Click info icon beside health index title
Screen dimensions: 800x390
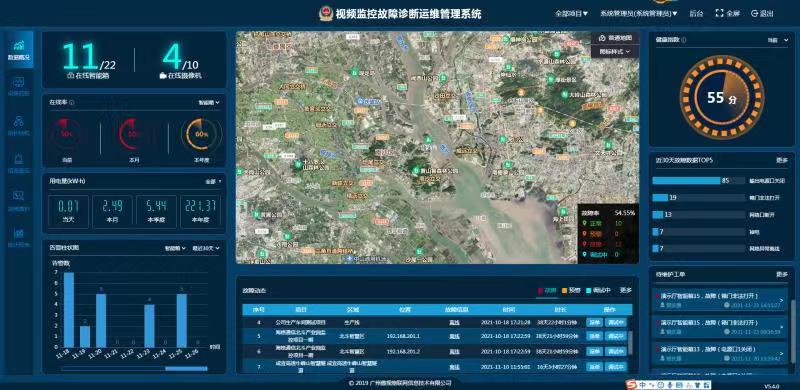pos(684,40)
